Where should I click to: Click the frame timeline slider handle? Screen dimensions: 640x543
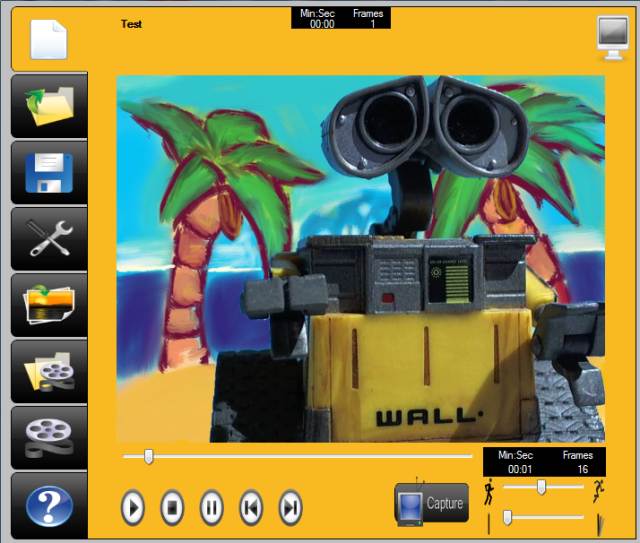coord(149,456)
